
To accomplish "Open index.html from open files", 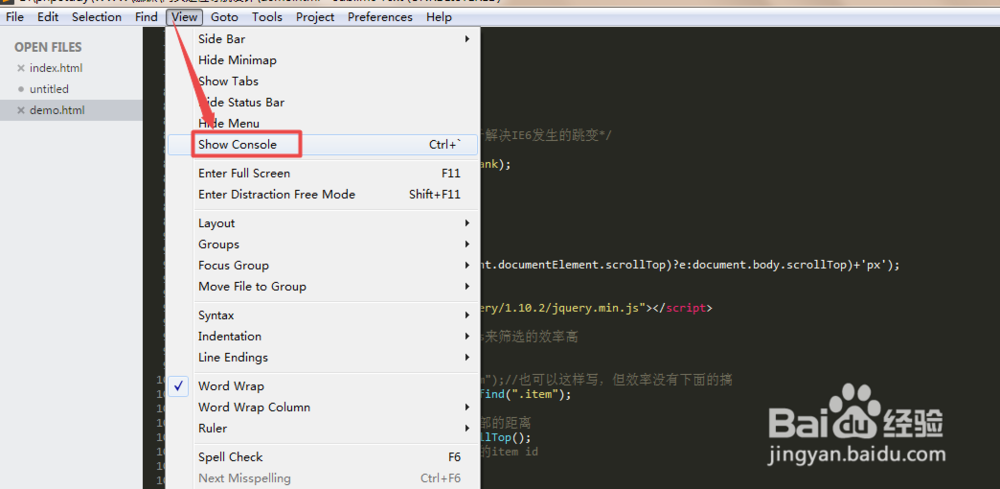I will click(x=56, y=68).
